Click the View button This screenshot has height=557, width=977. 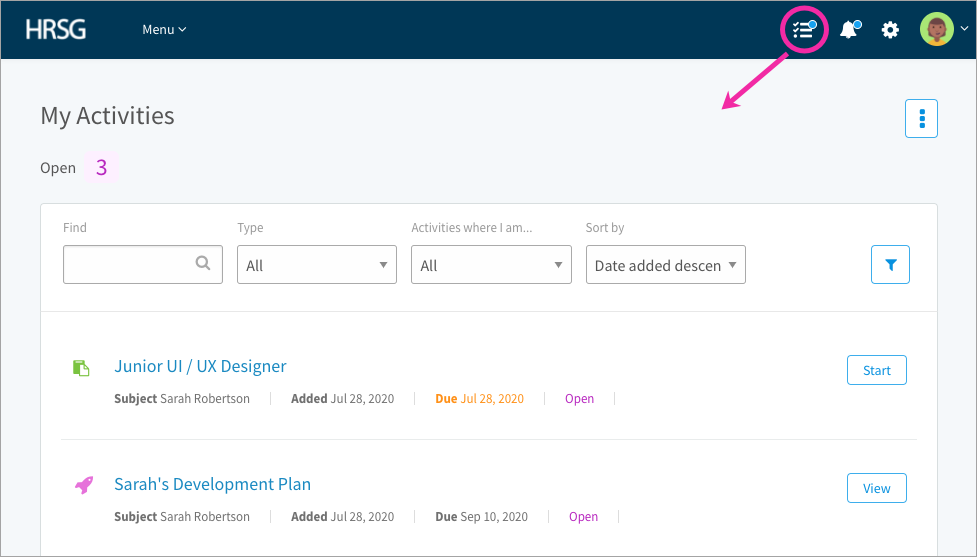click(x=877, y=488)
